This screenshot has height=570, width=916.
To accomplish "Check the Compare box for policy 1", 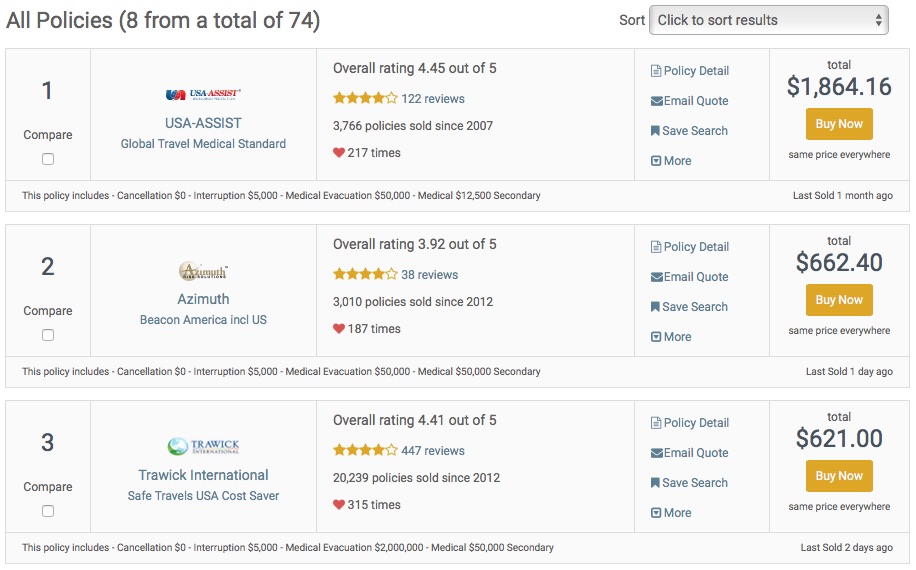I will (x=48, y=159).
